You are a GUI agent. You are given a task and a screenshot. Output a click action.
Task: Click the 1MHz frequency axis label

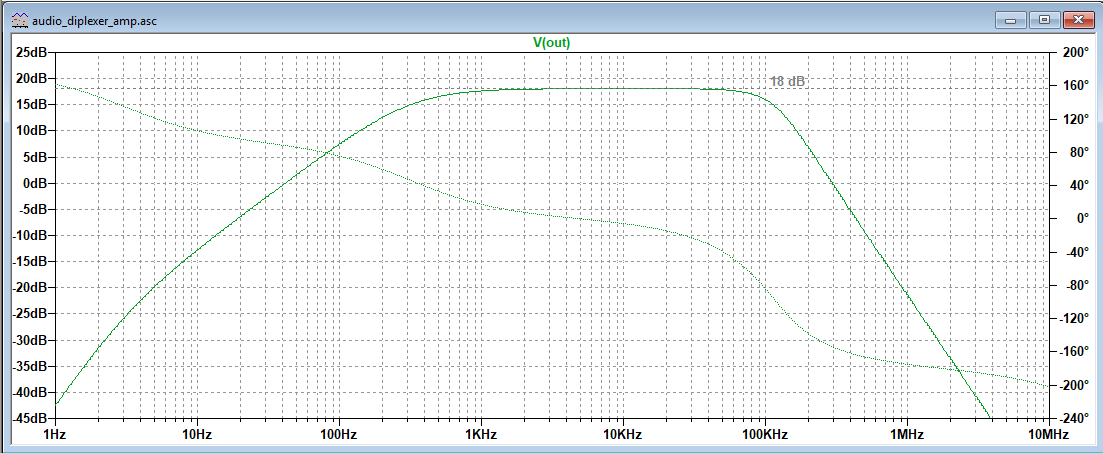click(x=907, y=433)
